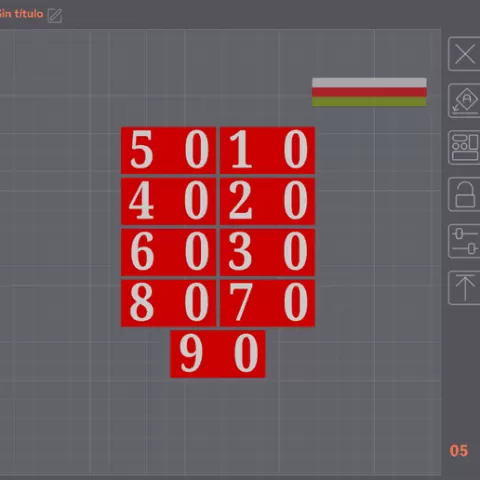This screenshot has width=480, height=480.
Task: Select the red tile showing 80
Action: coord(168,303)
